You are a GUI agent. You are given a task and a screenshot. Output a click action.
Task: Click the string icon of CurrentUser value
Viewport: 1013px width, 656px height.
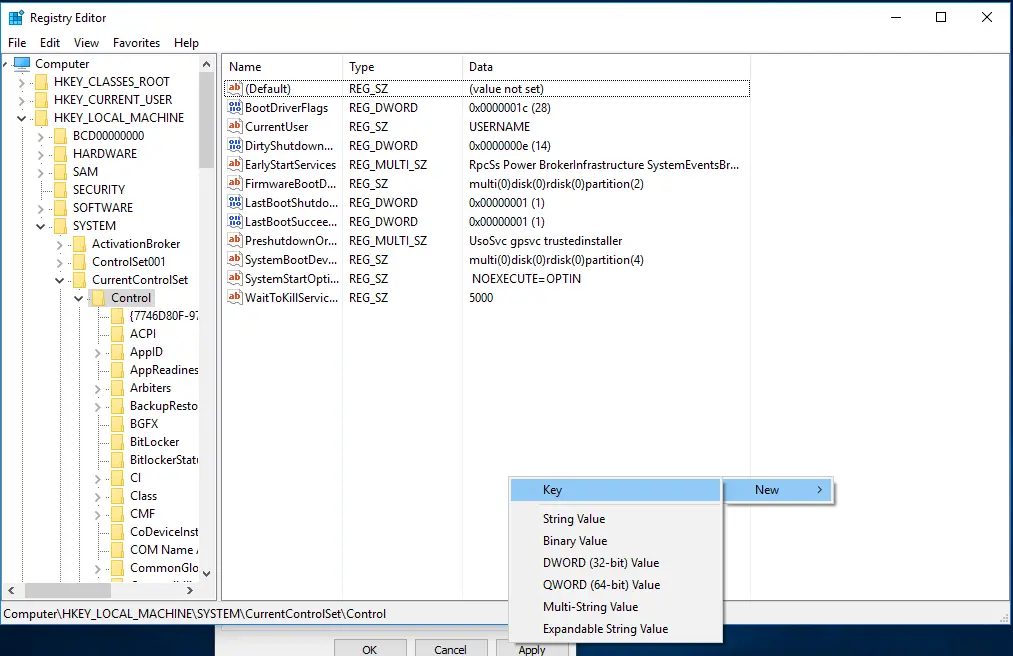[x=235, y=126]
